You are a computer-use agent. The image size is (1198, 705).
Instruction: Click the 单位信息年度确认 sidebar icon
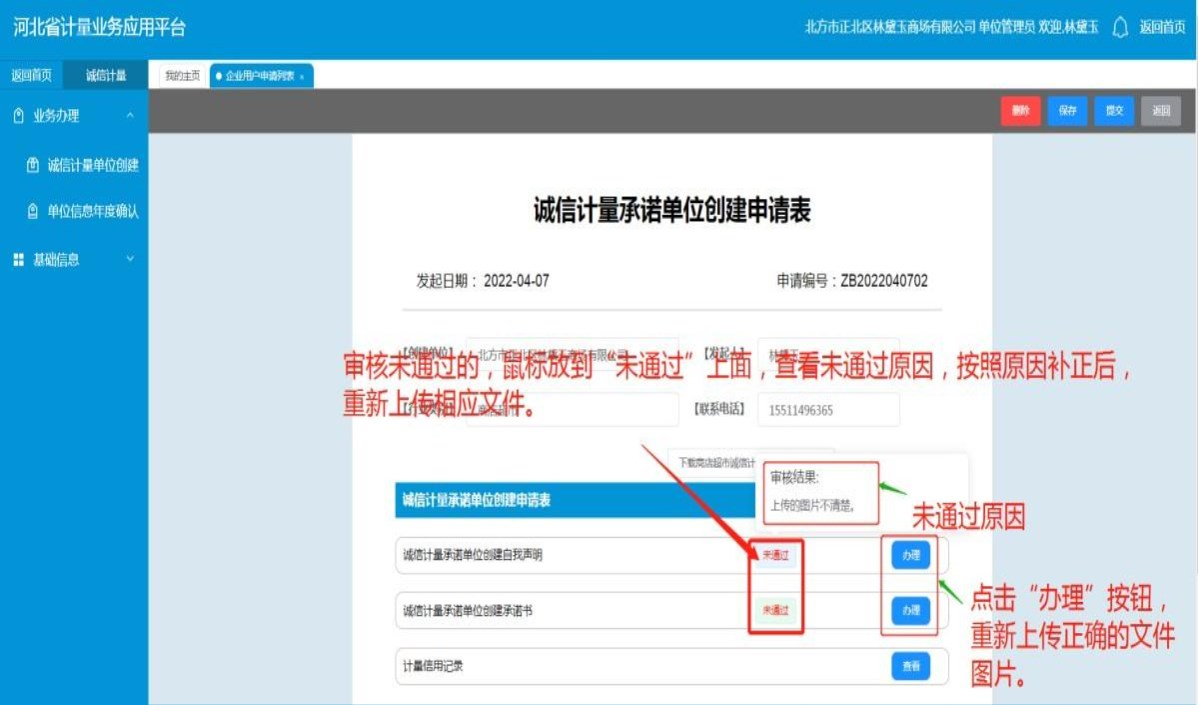pyautogui.click(x=32, y=212)
